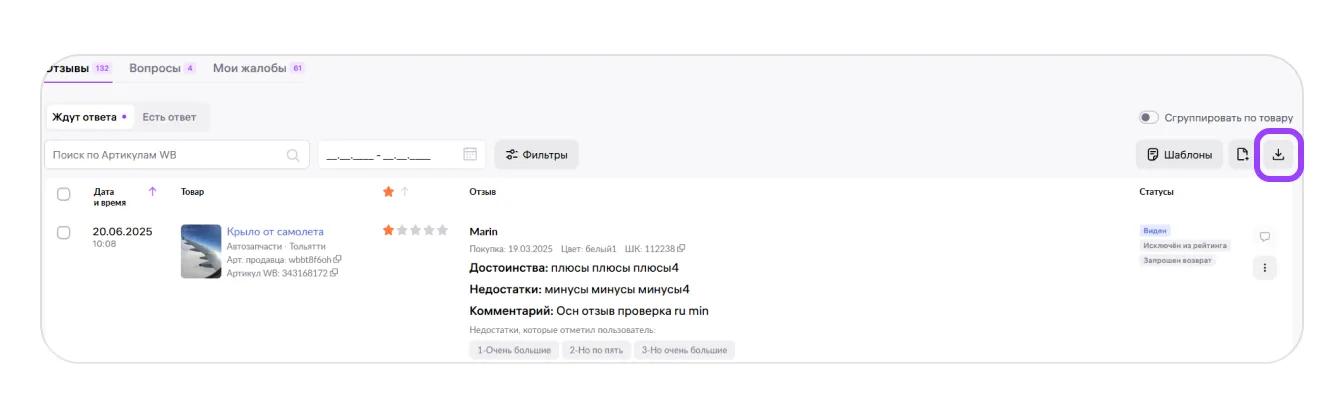Open the Крыло от самолета product link
Screen dimensions: 1344x418
[275, 231]
